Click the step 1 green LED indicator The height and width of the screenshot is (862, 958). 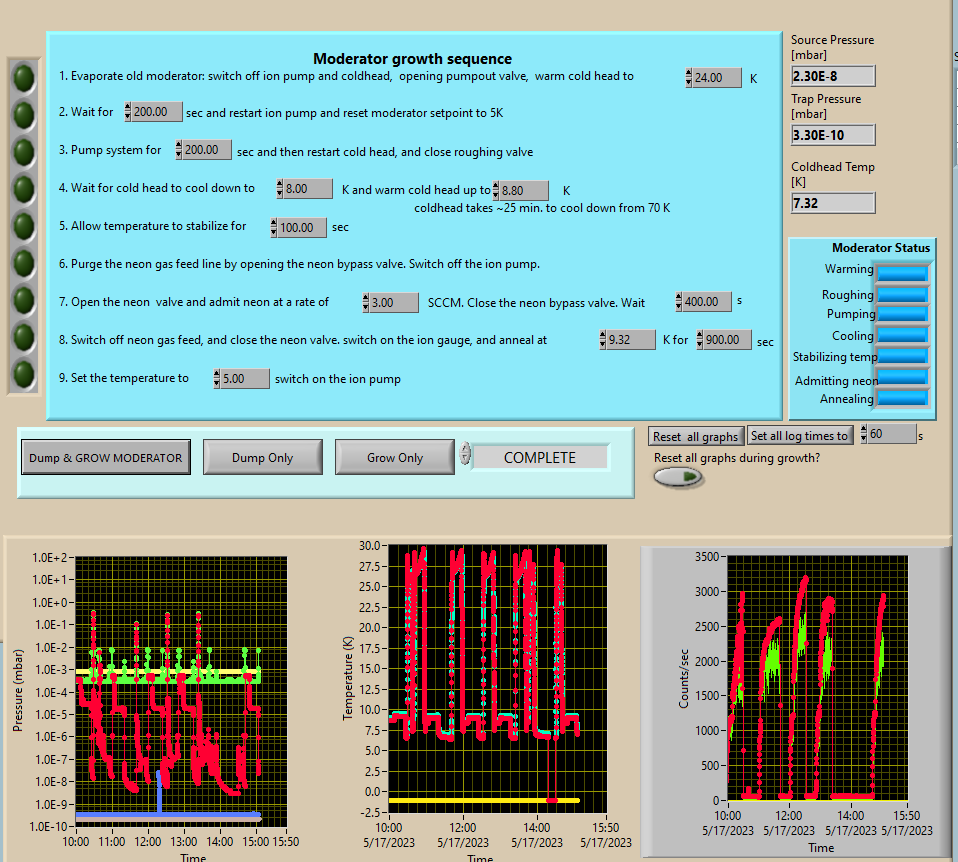pos(24,77)
